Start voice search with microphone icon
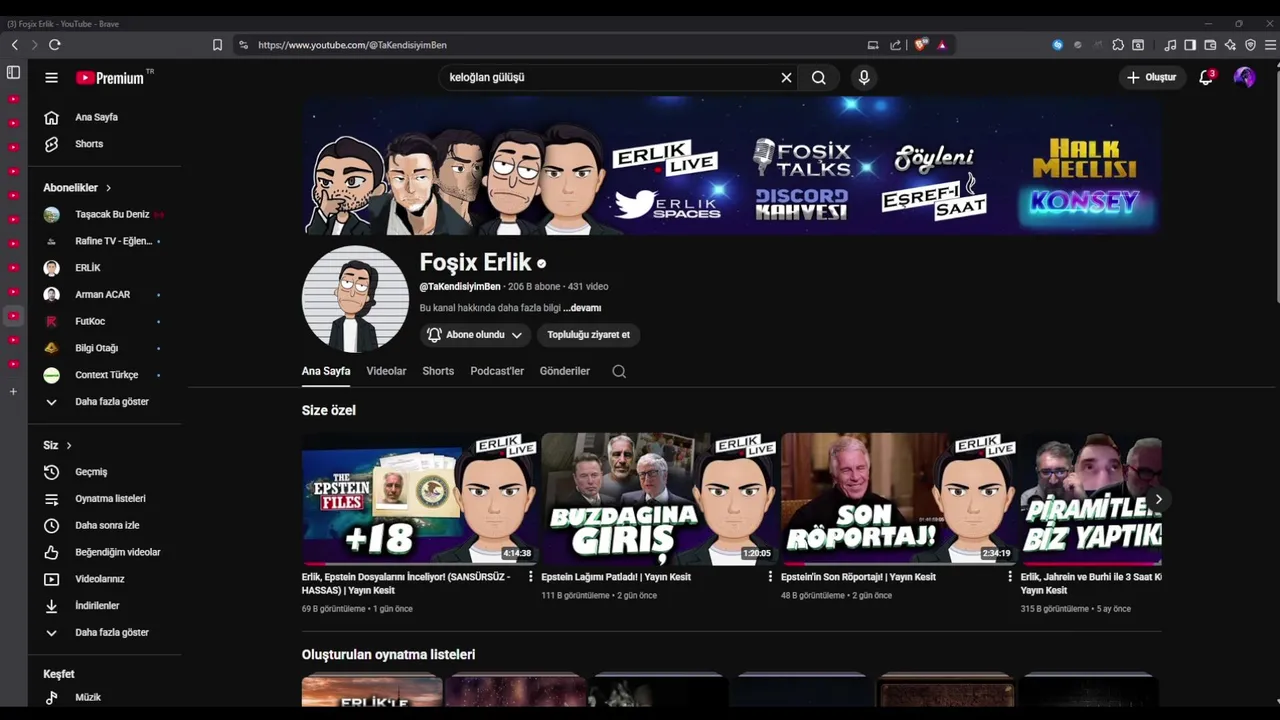Viewport: 1280px width, 720px height. (x=864, y=77)
